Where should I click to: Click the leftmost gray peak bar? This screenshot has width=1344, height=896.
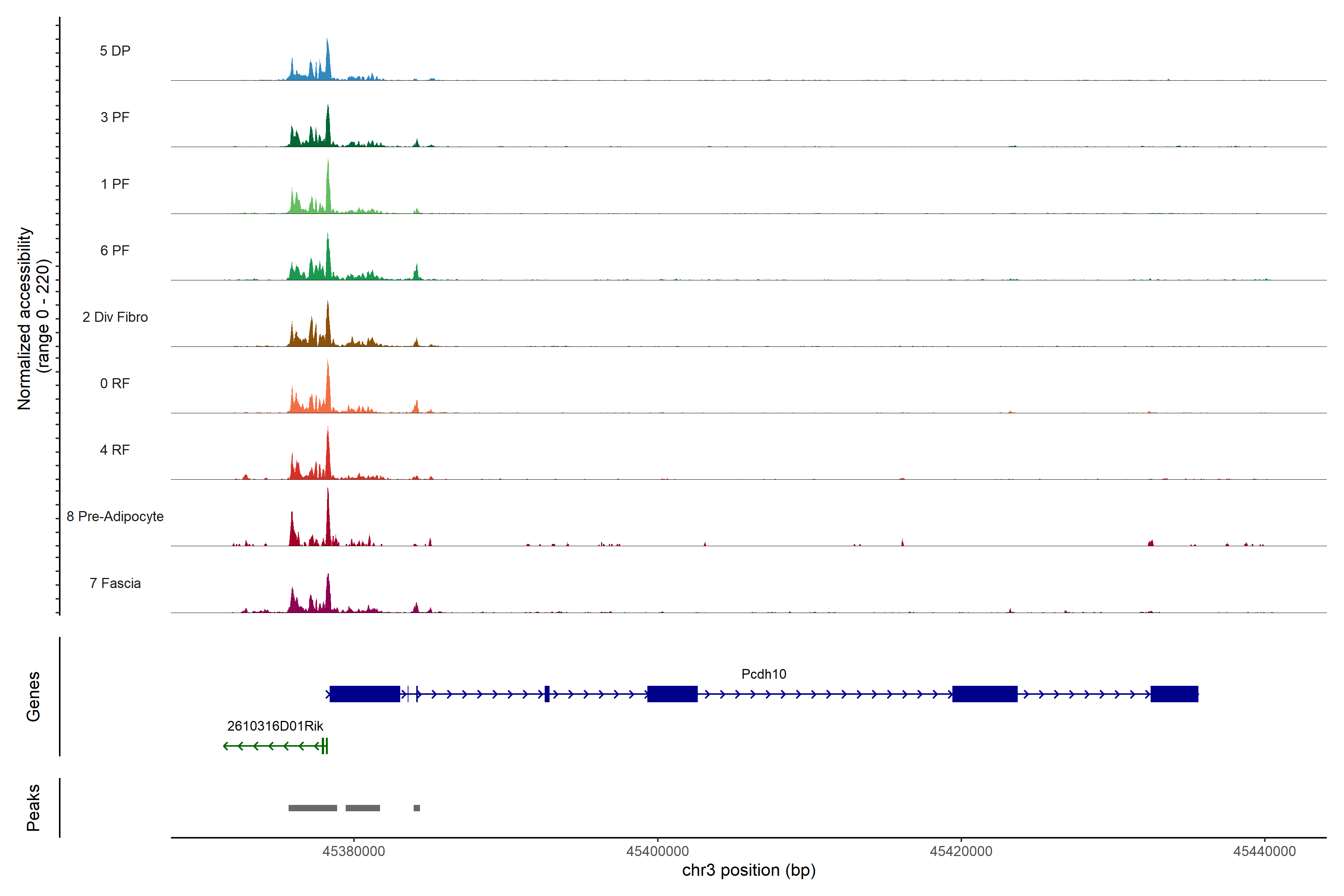point(312,808)
